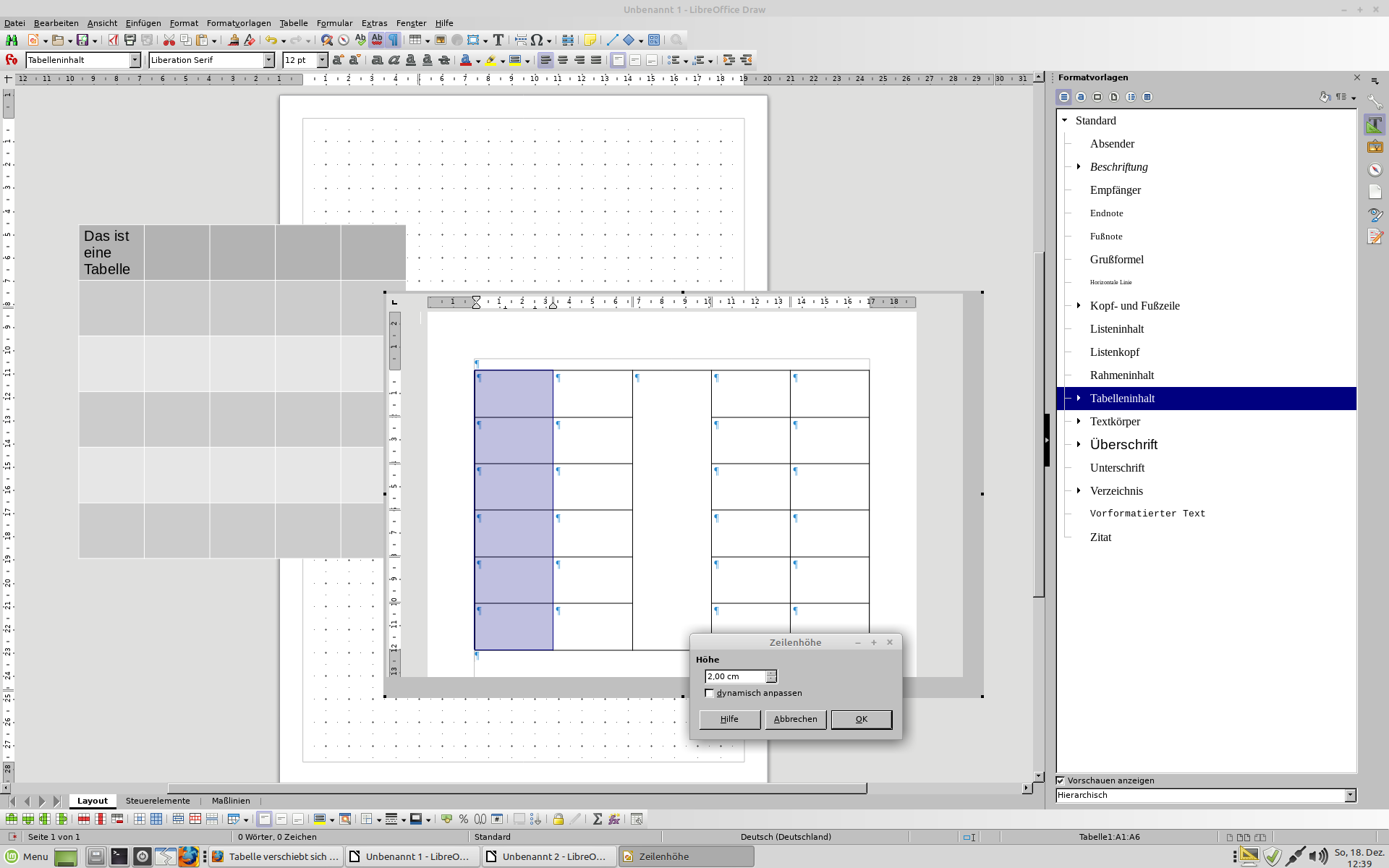Open the Extras menu
This screenshot has width=1389, height=868.
pyautogui.click(x=374, y=23)
